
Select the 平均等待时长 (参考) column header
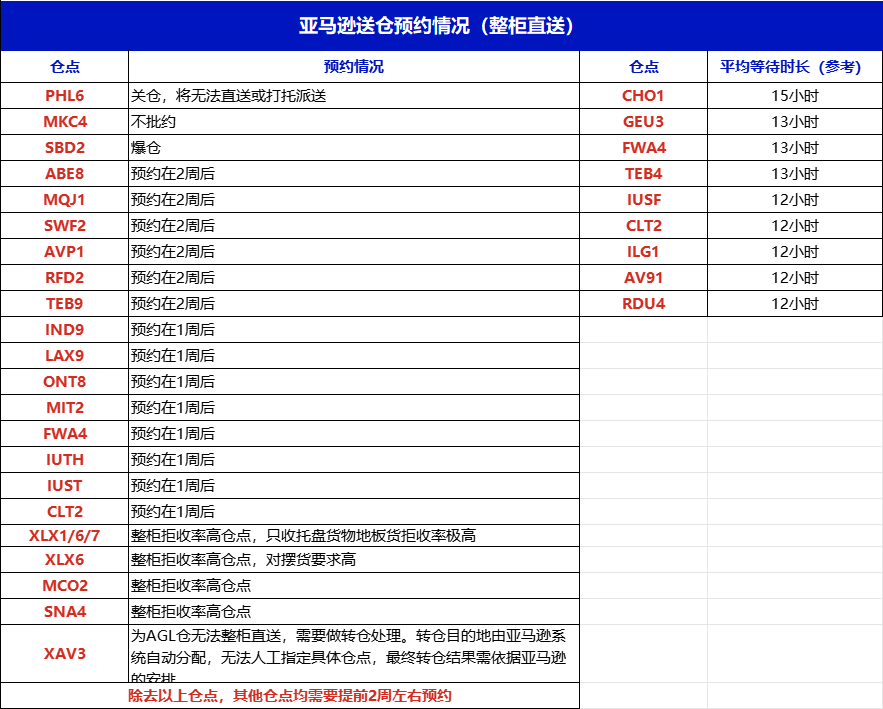click(x=795, y=67)
